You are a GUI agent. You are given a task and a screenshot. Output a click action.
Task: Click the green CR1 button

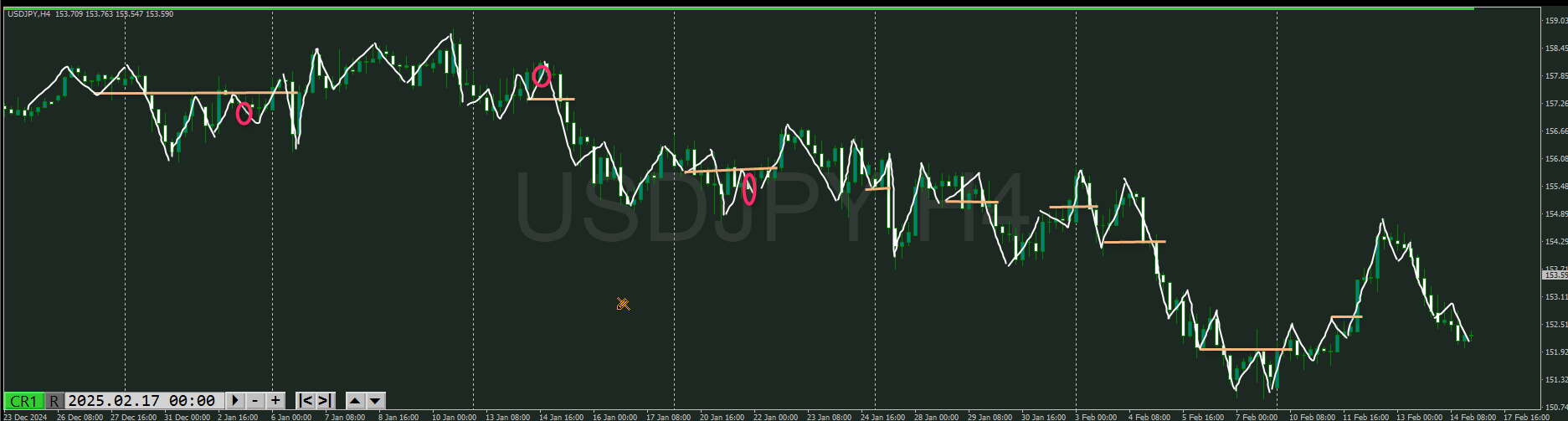point(23,401)
